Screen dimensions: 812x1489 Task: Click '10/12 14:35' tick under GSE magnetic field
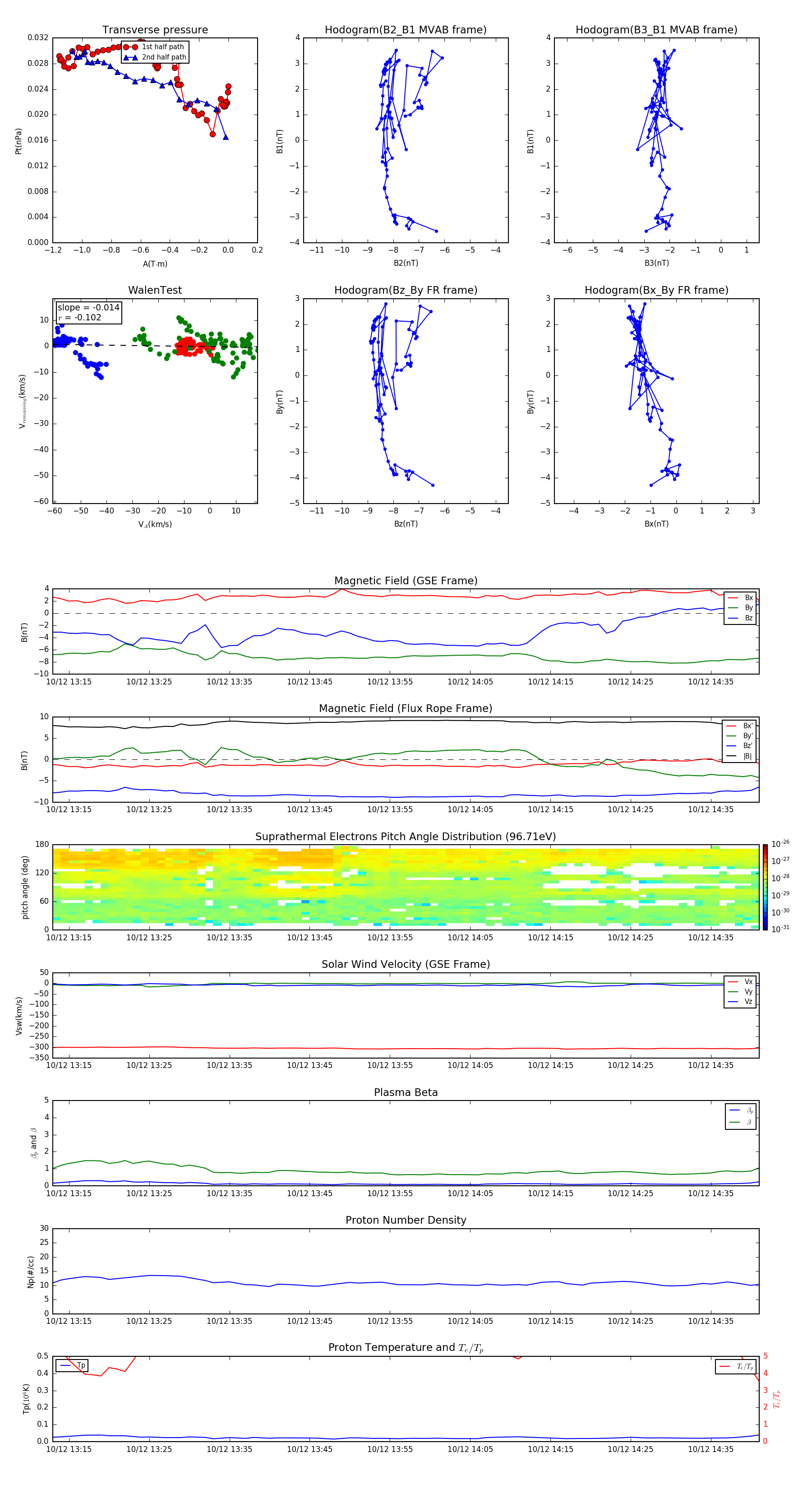click(x=710, y=682)
